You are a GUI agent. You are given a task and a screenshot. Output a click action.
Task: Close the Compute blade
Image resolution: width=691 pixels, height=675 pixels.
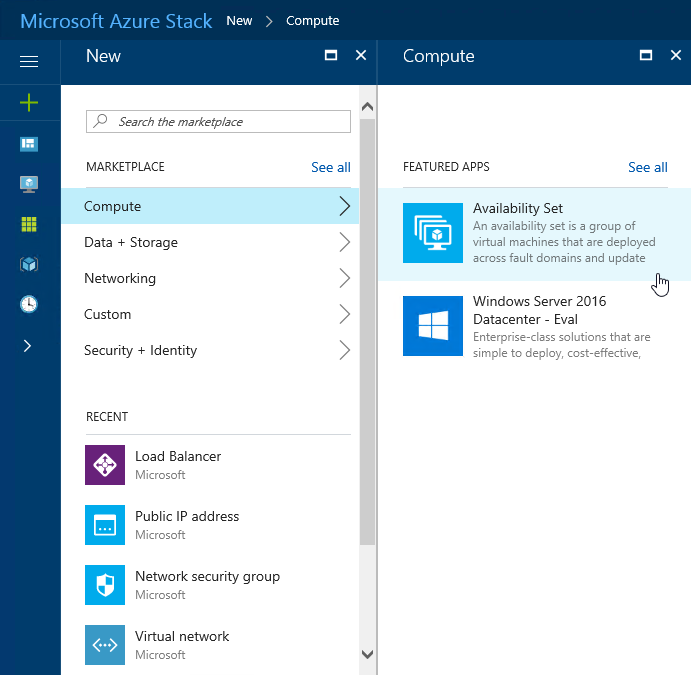pos(676,55)
